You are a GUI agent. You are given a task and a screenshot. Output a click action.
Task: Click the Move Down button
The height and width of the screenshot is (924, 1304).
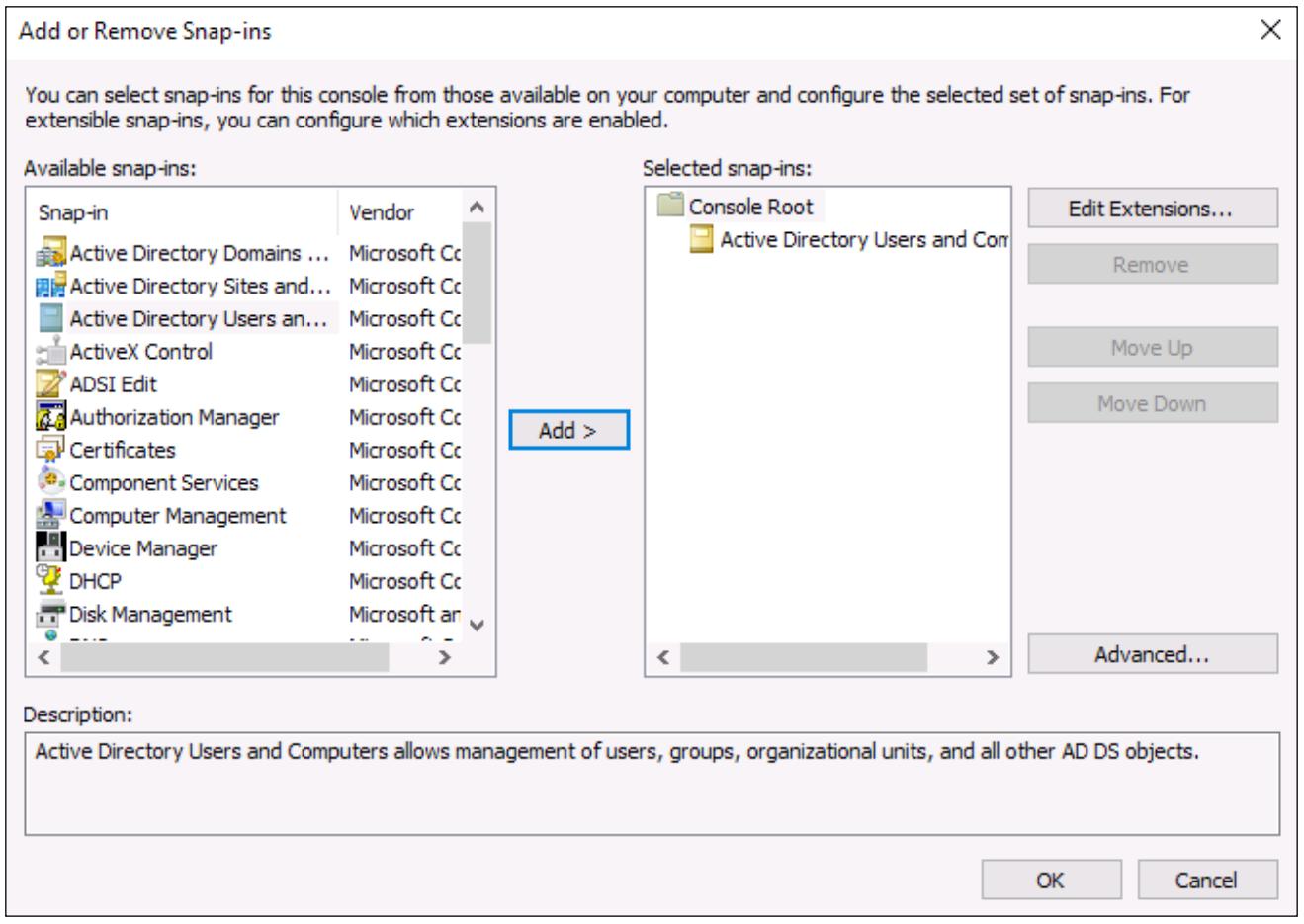1153,403
